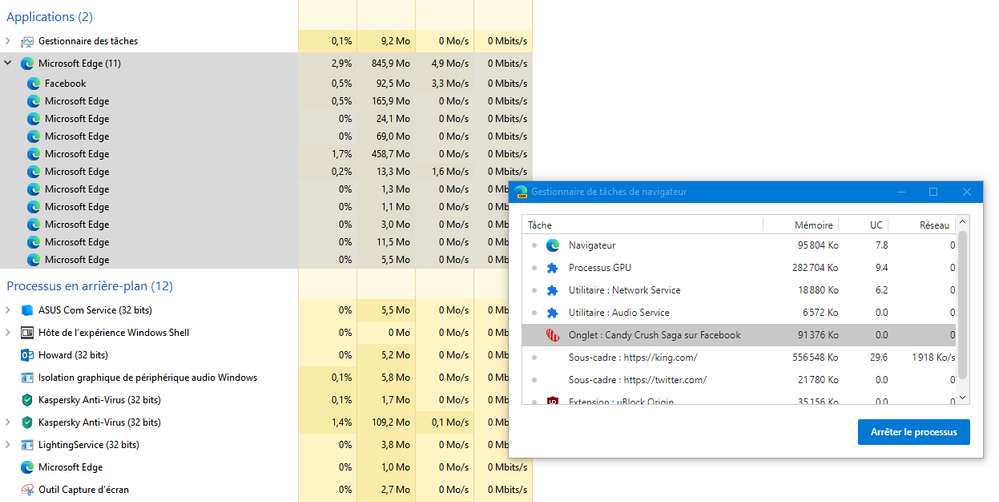Click the Howard (32 bits) Outlook icon

[27, 355]
